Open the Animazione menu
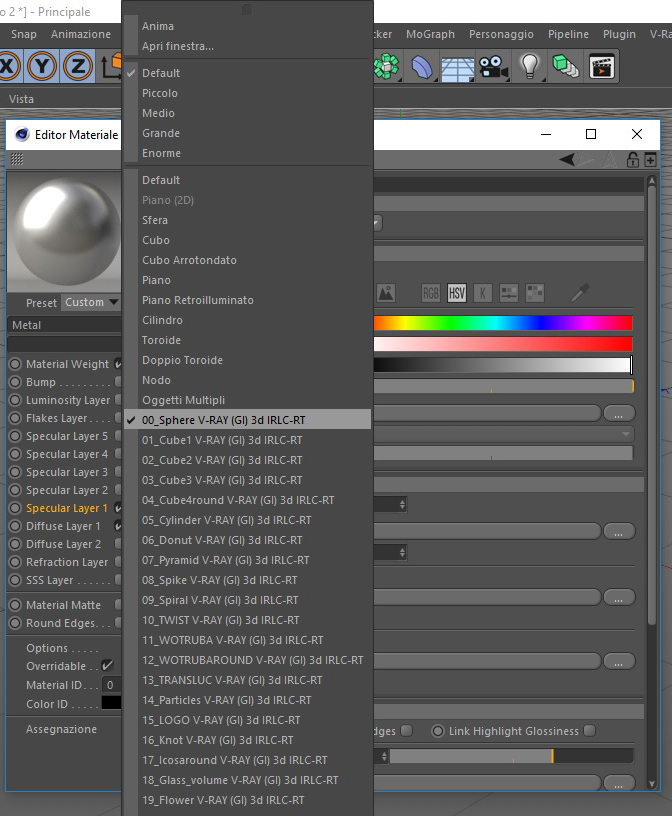The height and width of the screenshot is (816, 672). [81, 34]
